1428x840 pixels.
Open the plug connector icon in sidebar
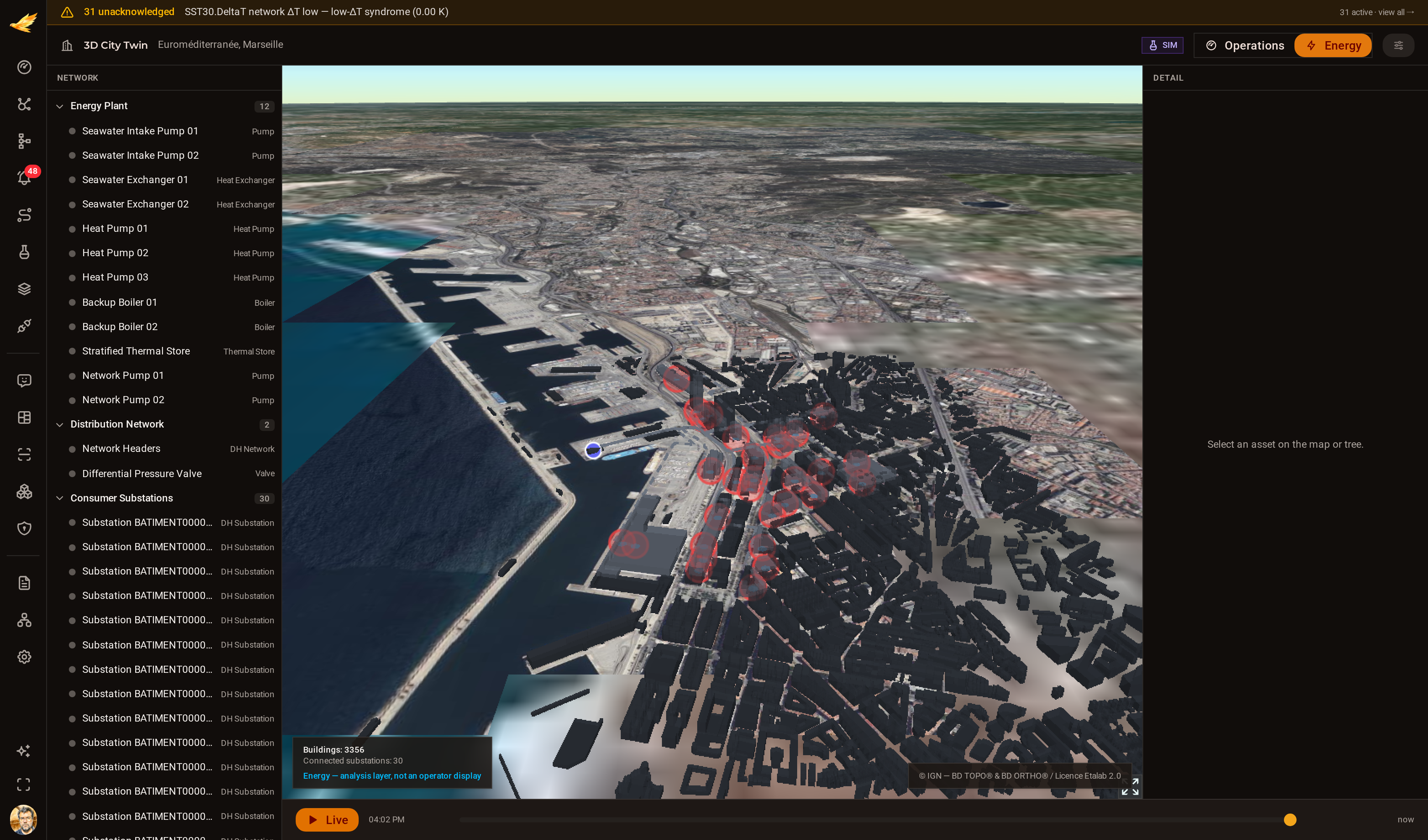pos(24,325)
